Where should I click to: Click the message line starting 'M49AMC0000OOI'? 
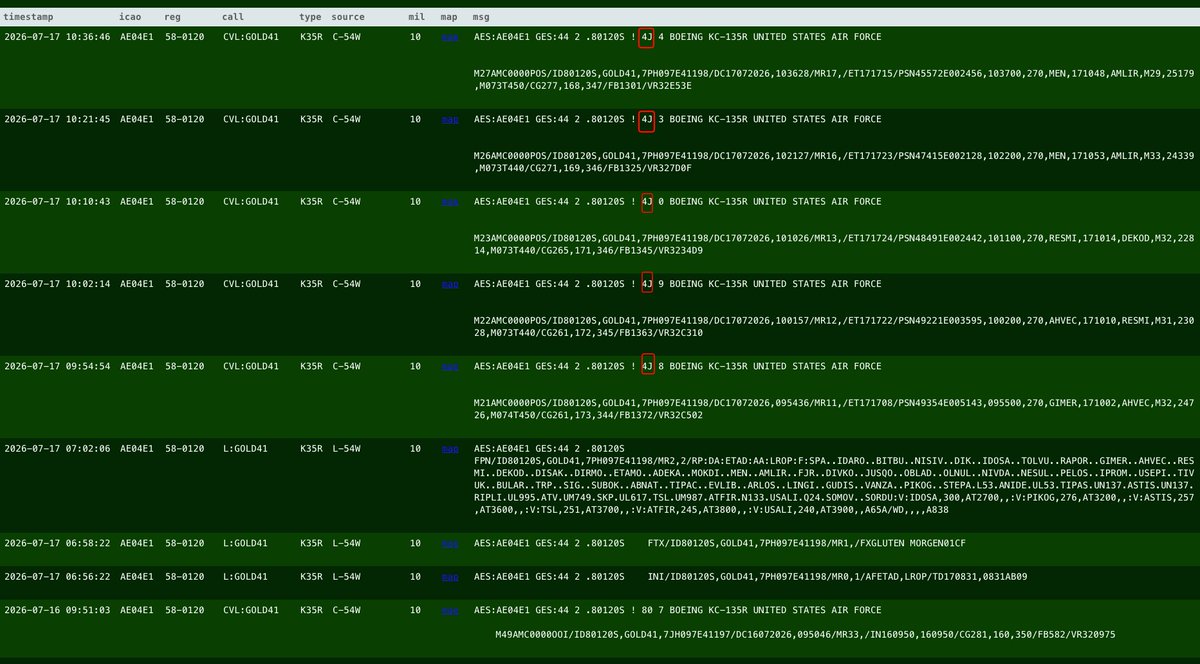pyautogui.click(x=805, y=634)
